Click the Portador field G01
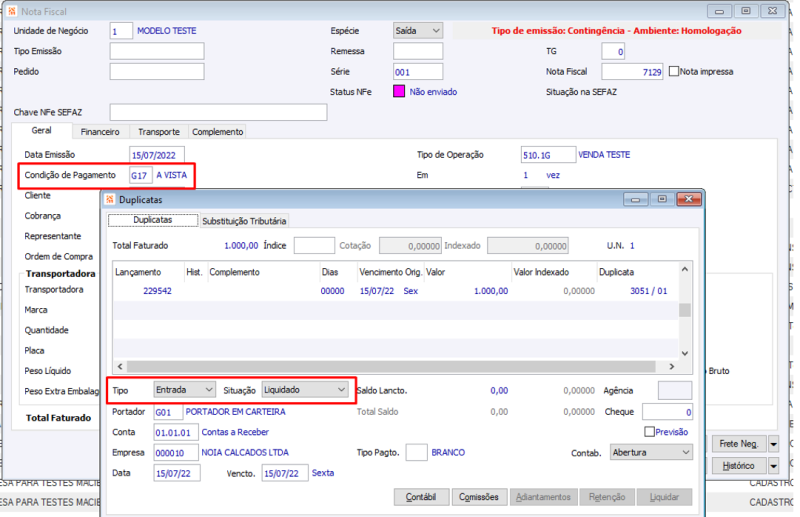 click(168, 412)
